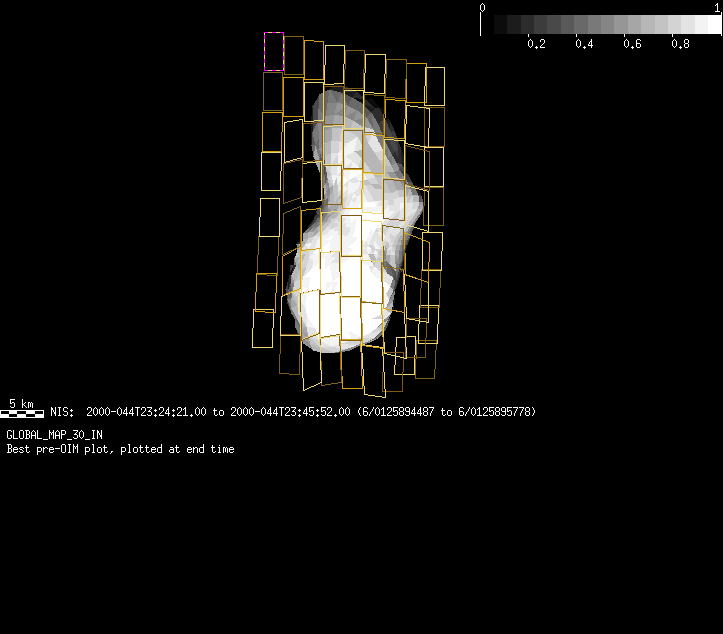
Task: Click the 0.8 tick label on colorbar
Action: pos(680,44)
